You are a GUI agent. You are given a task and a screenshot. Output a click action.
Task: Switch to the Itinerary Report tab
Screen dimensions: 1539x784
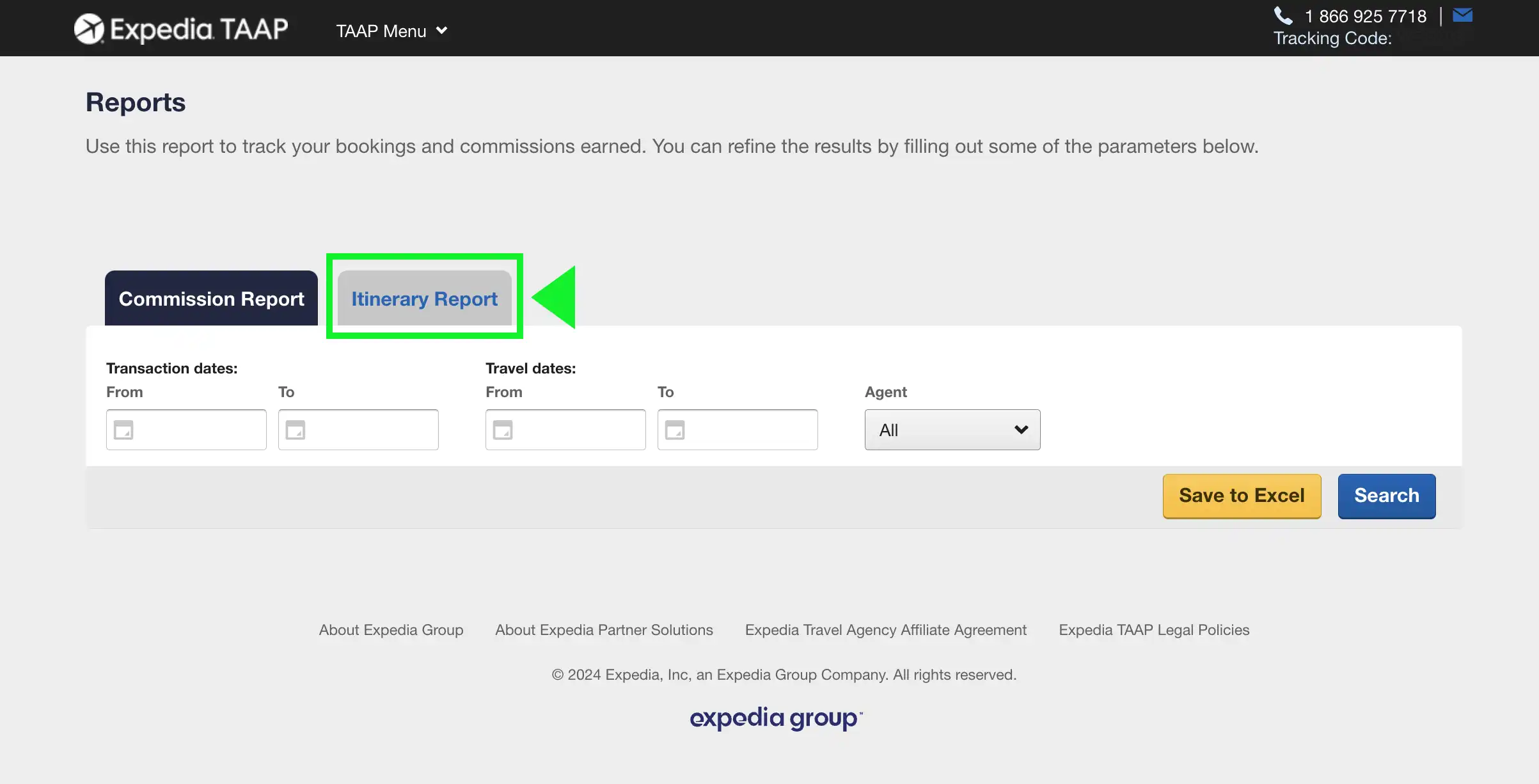point(424,298)
